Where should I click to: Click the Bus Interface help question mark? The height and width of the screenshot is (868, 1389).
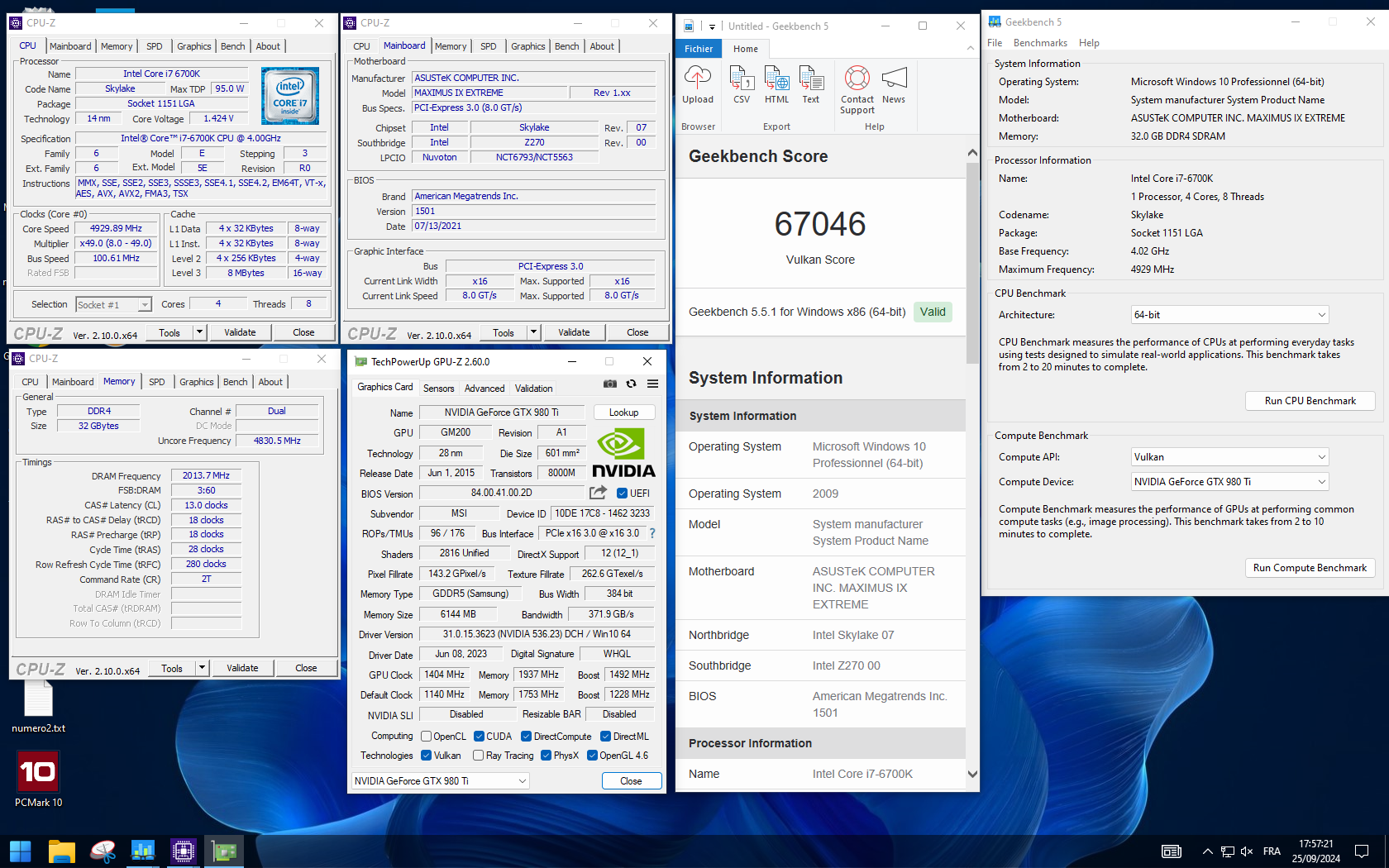[652, 533]
